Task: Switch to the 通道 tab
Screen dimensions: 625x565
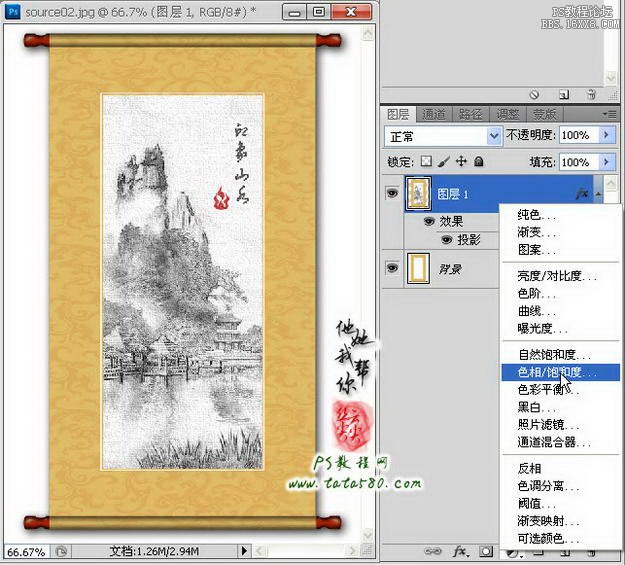Action: [x=433, y=115]
